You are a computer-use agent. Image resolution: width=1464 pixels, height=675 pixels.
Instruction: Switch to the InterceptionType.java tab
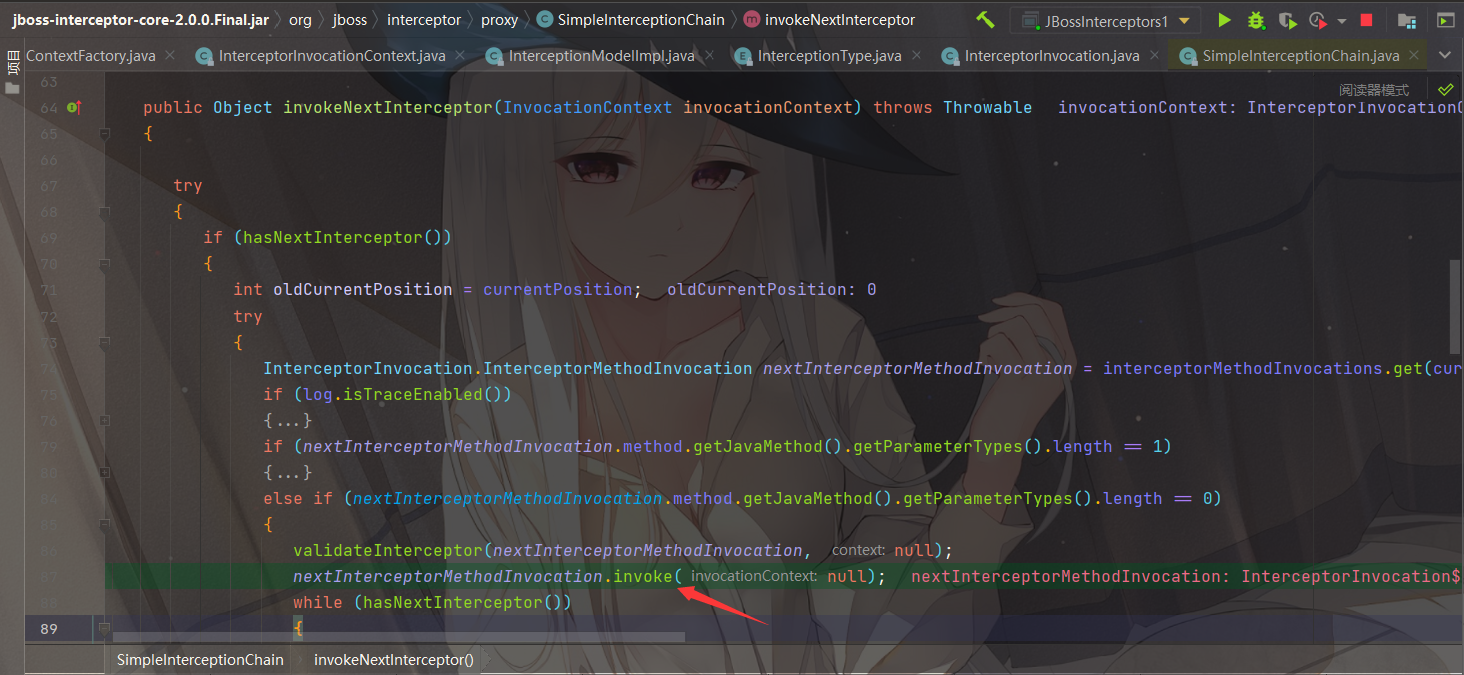pos(829,56)
